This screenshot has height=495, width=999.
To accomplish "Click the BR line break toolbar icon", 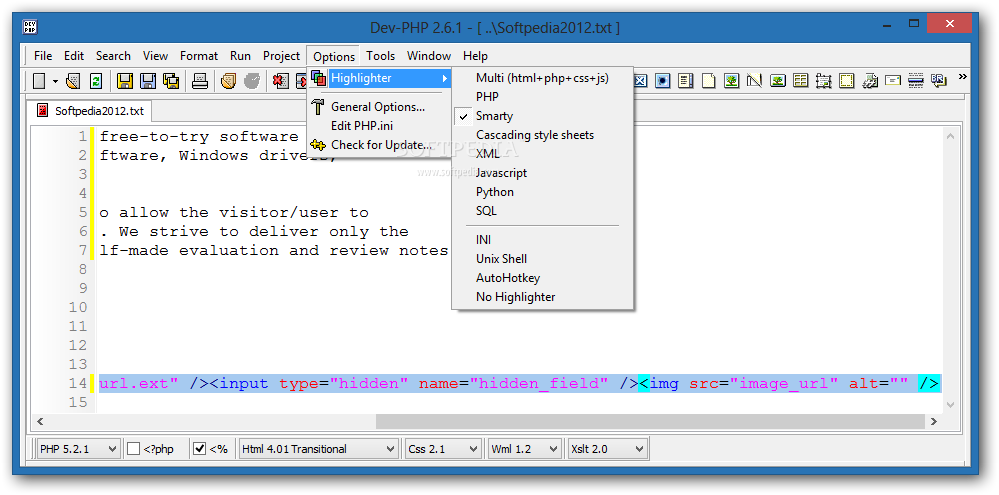I will (x=938, y=81).
